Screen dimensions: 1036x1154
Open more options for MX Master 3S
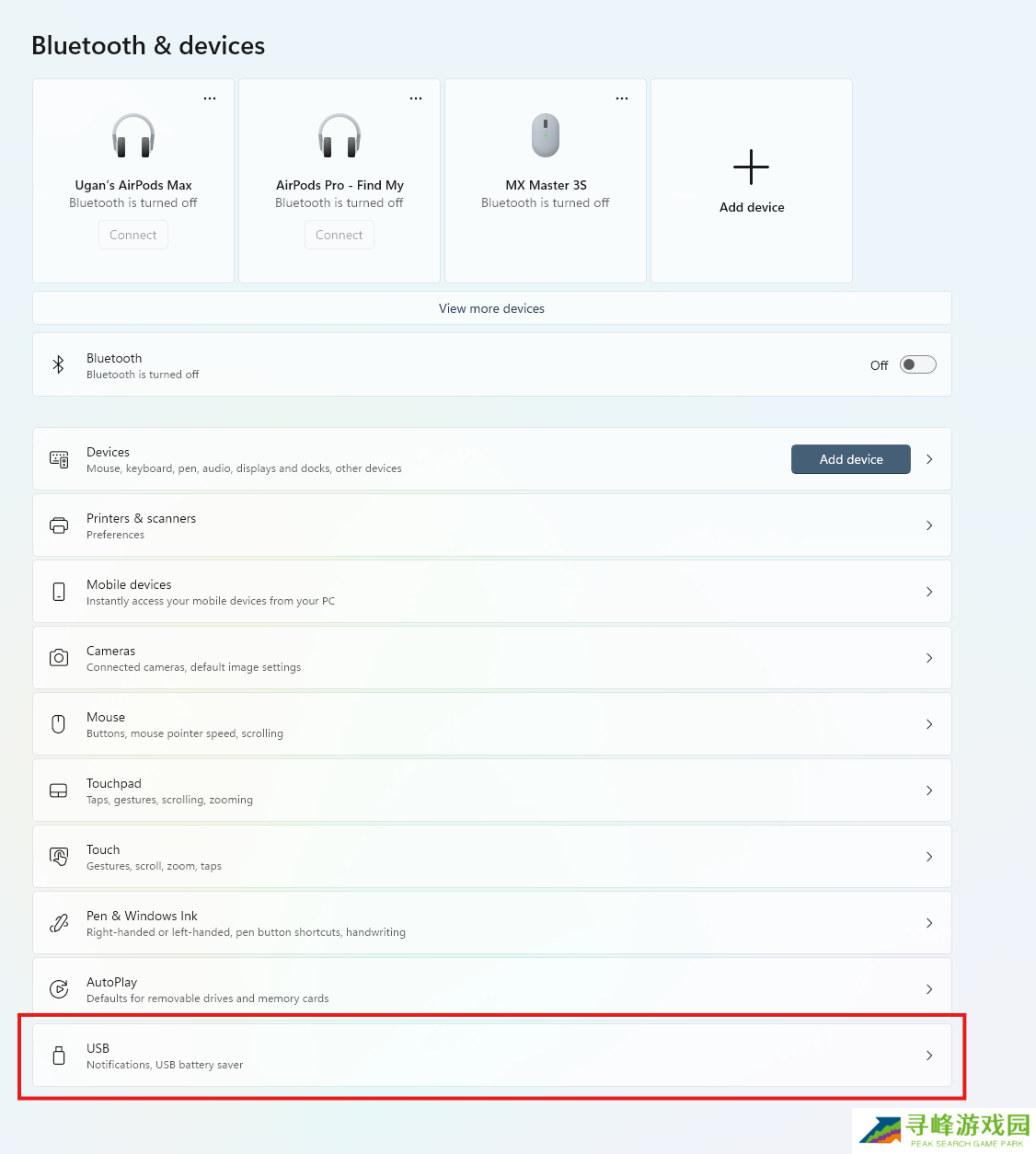pos(622,98)
